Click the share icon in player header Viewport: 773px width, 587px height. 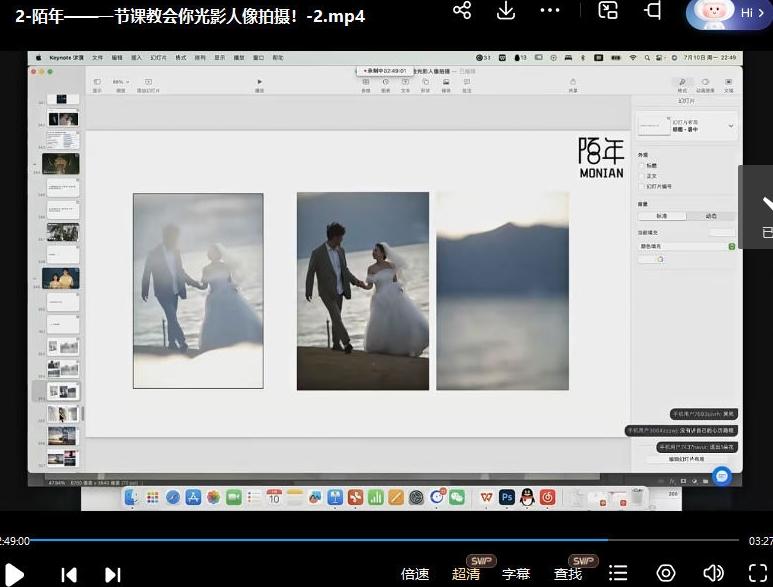(462, 10)
